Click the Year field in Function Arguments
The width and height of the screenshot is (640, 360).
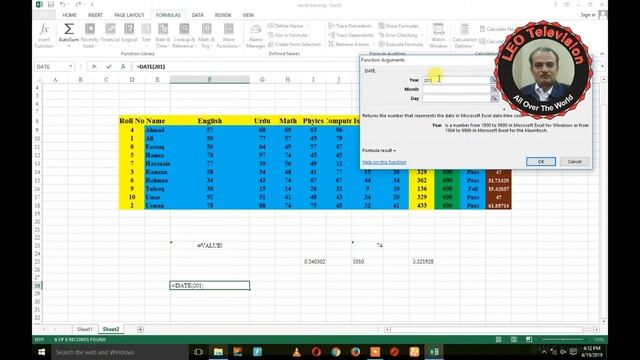pyautogui.click(x=456, y=80)
